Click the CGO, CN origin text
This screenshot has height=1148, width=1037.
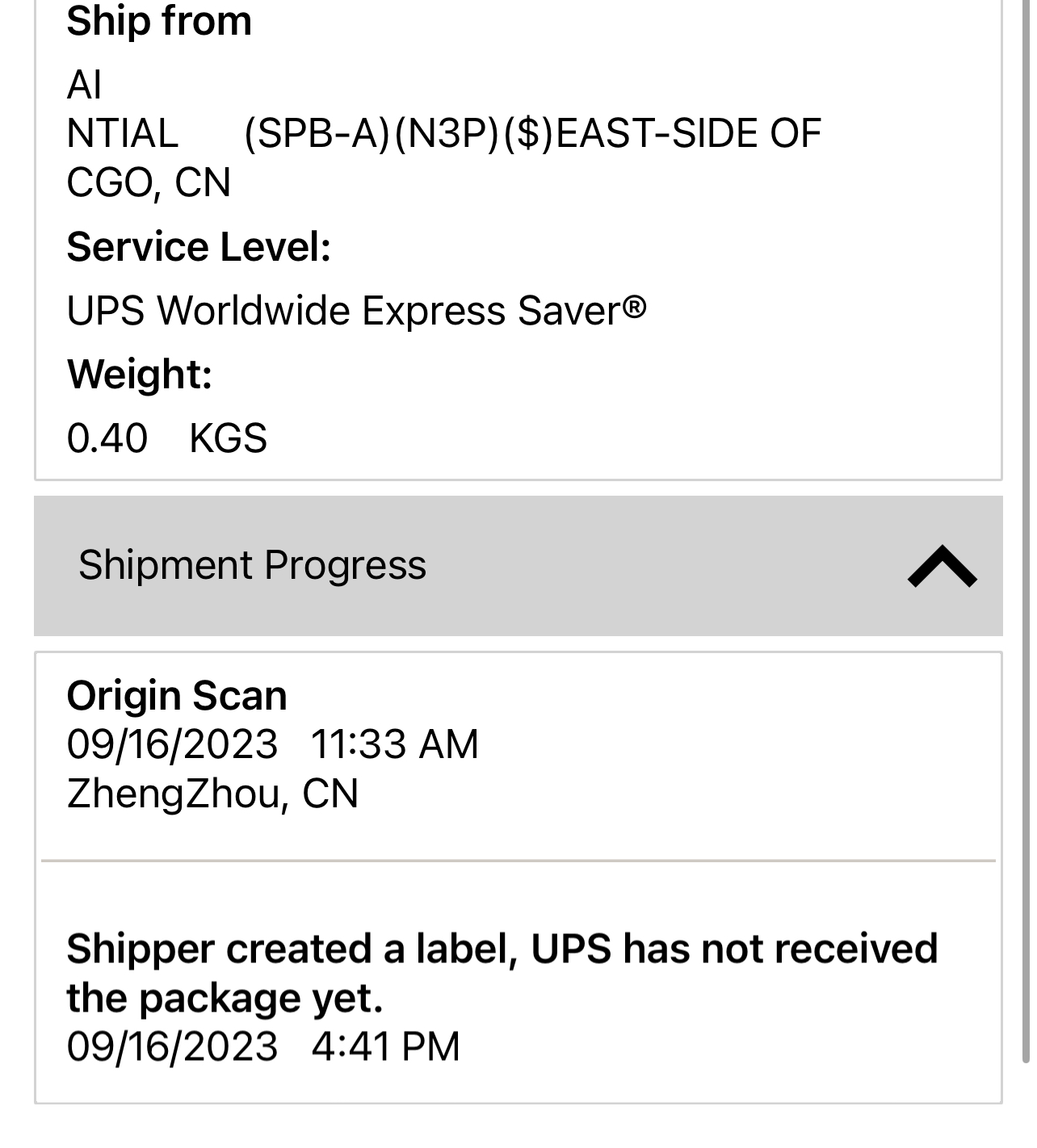click(x=149, y=182)
